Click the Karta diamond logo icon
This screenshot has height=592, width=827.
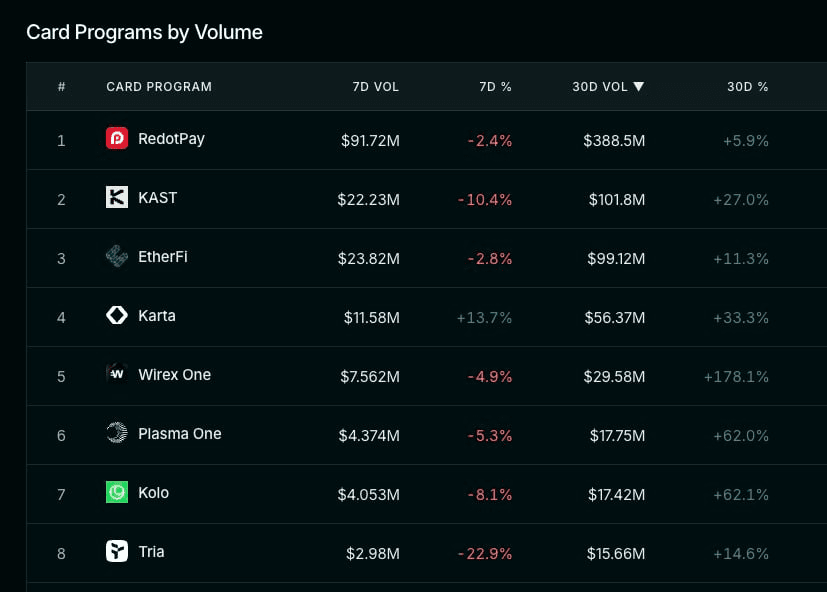(117, 316)
